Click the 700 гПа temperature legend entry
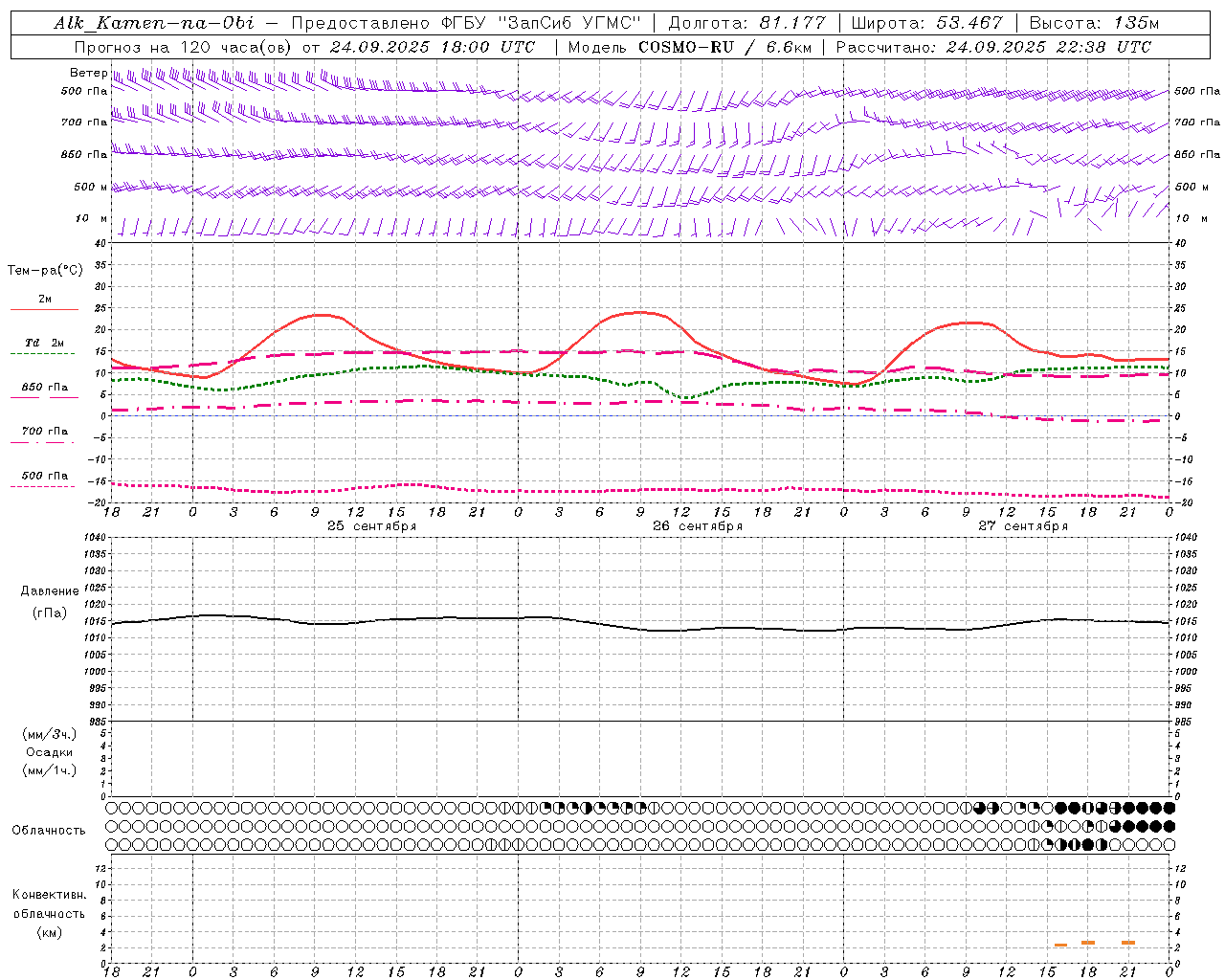 (45, 432)
